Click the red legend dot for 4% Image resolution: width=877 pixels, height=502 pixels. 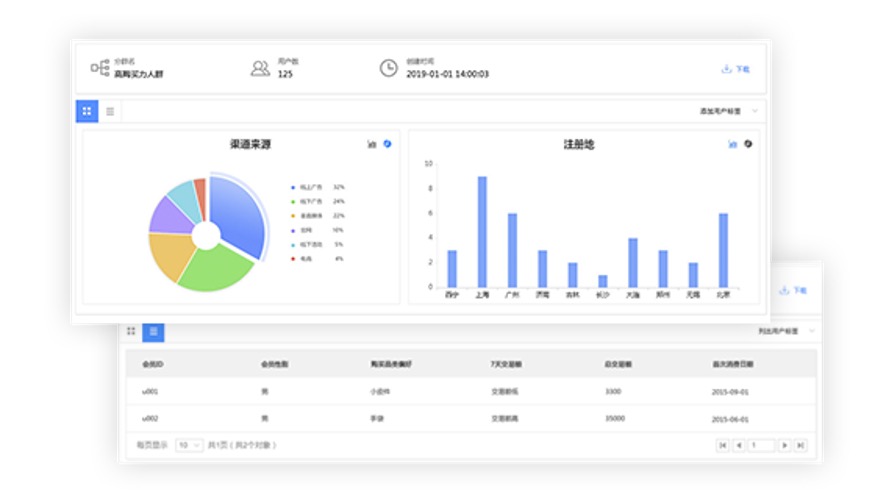293,259
